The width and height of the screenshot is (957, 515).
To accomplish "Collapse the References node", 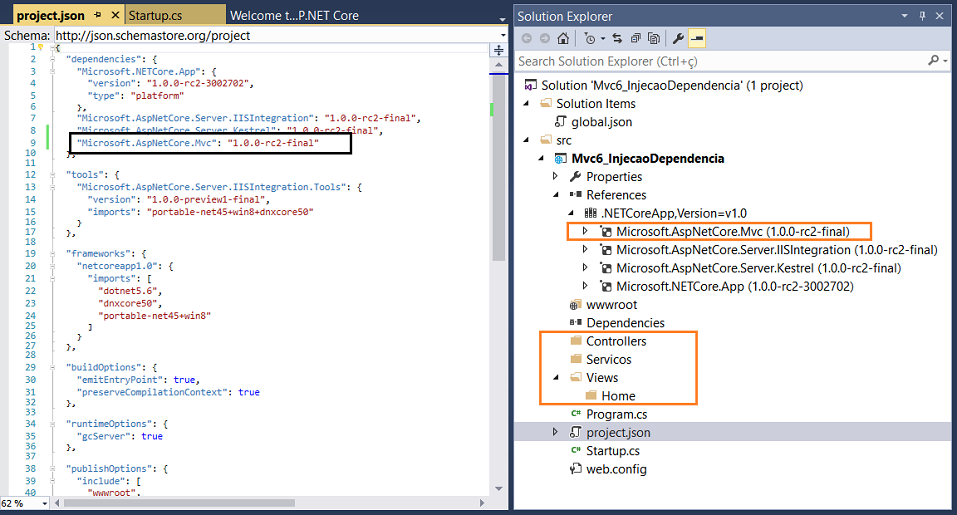I will tap(556, 195).
